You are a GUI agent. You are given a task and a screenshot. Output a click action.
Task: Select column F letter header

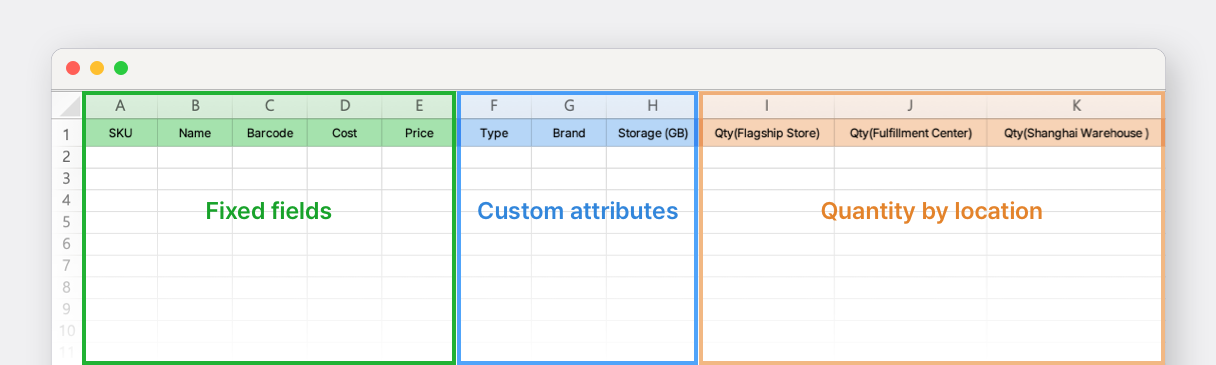point(495,106)
